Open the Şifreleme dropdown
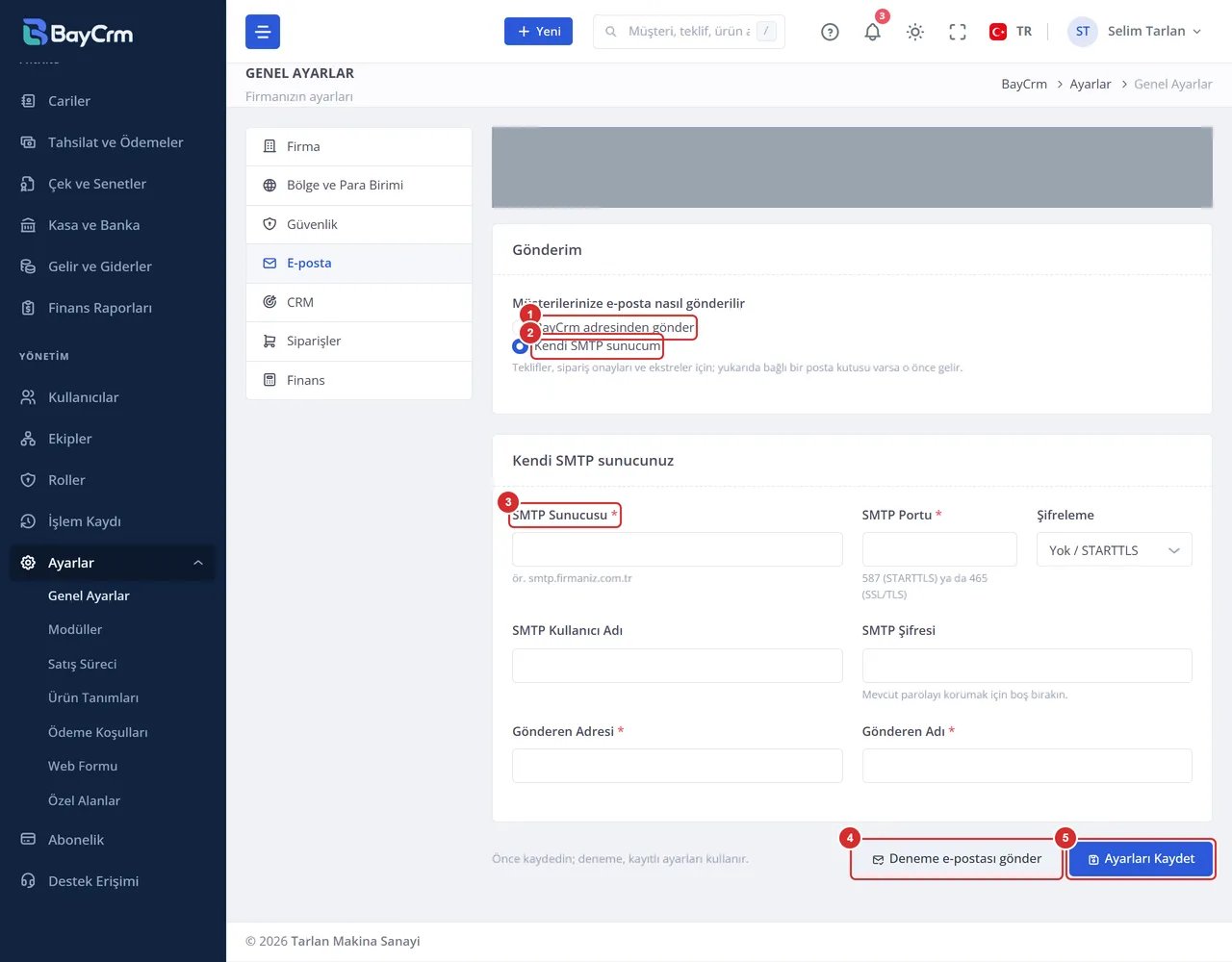The width and height of the screenshot is (1232, 962). pyautogui.click(x=1115, y=550)
